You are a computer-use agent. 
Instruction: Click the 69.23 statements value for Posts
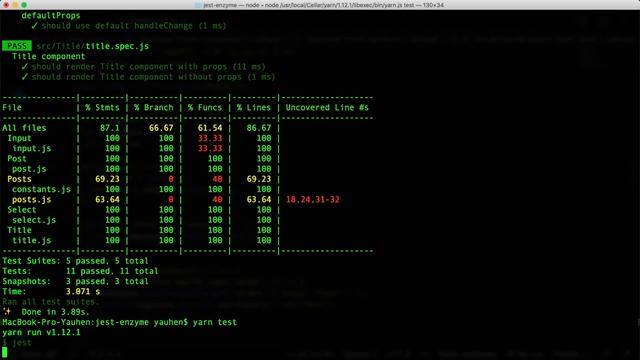click(107, 179)
